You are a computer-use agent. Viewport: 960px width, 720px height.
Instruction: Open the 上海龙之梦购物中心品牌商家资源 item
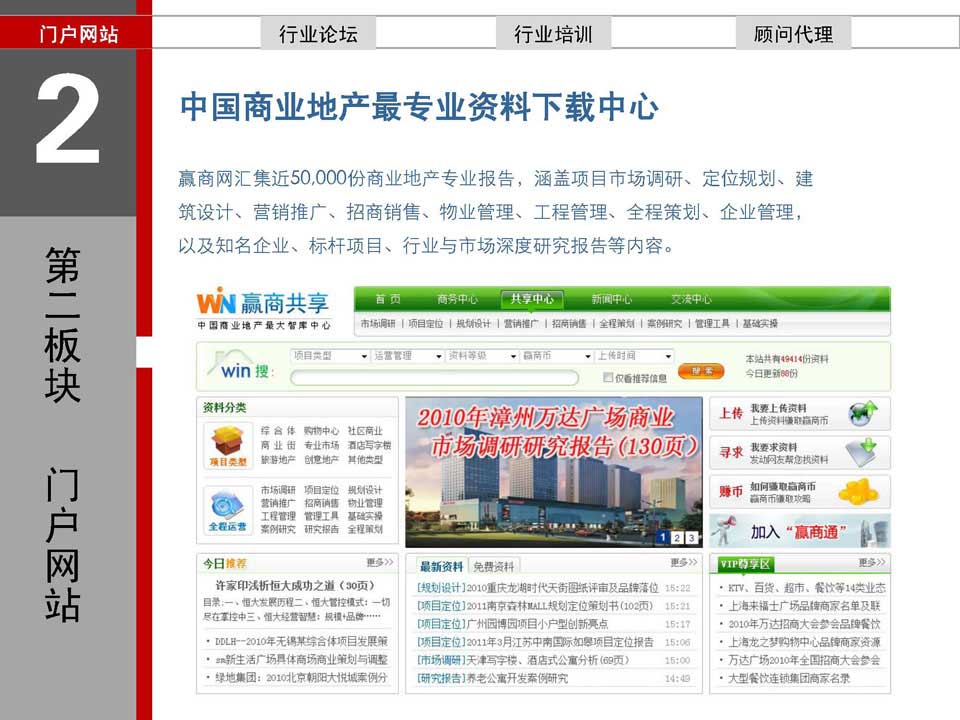[804, 642]
